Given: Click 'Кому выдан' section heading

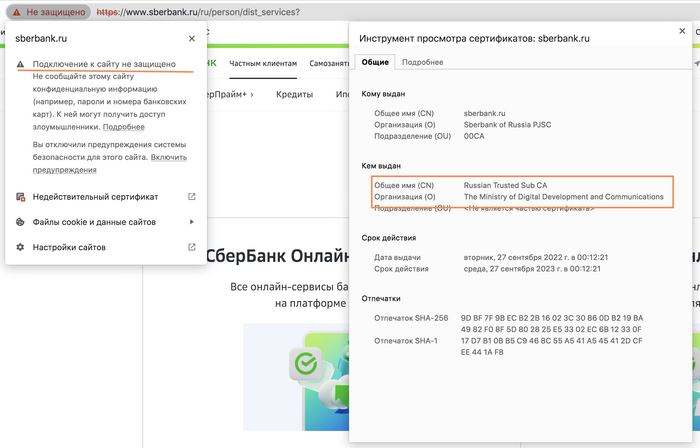Looking at the screenshot, I should coord(383,94).
